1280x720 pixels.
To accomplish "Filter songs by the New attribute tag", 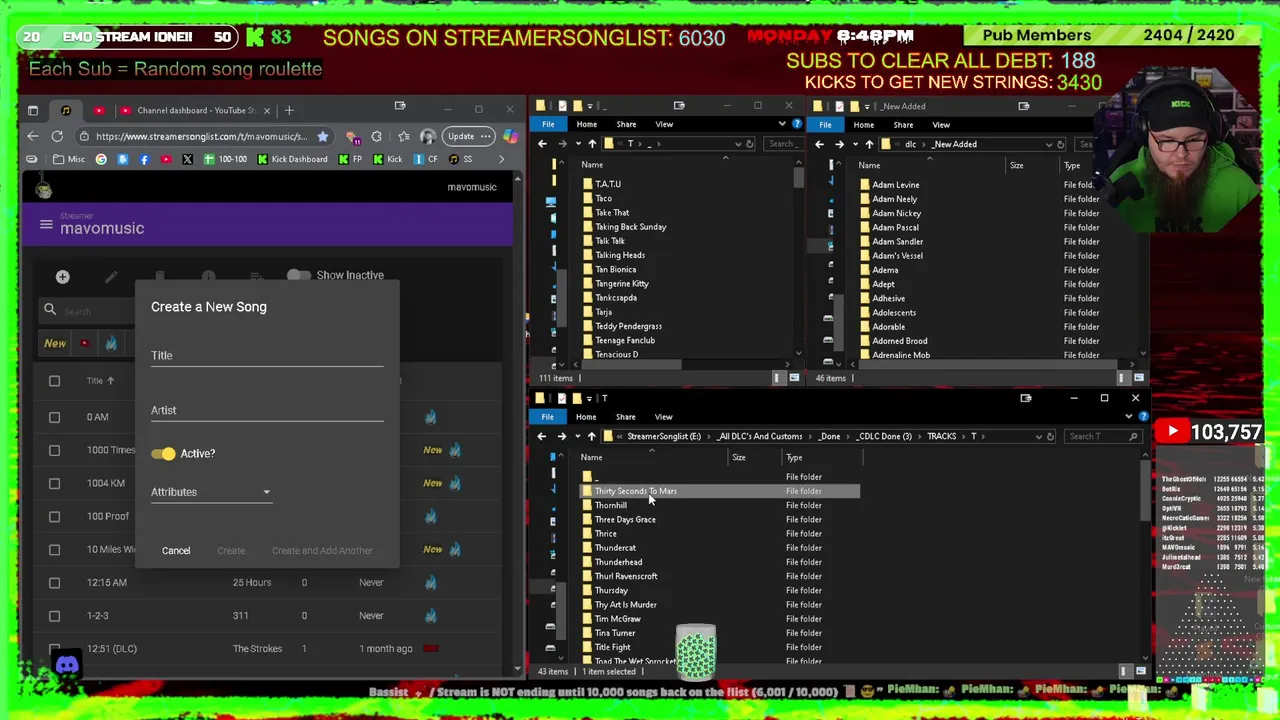I will pyautogui.click(x=55, y=343).
